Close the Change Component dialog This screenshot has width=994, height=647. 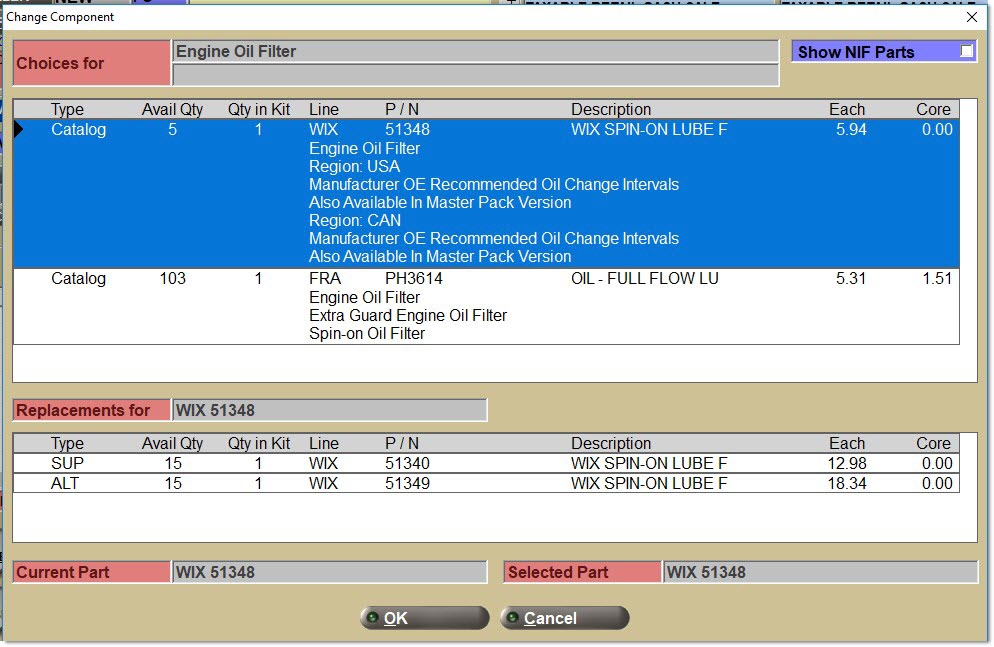click(x=971, y=17)
